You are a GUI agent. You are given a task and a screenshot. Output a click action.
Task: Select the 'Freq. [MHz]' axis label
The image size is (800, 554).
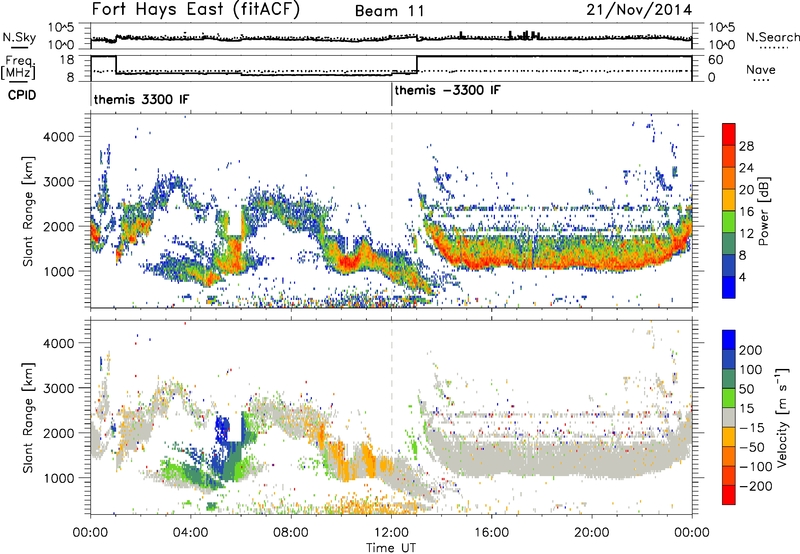[x=19, y=68]
